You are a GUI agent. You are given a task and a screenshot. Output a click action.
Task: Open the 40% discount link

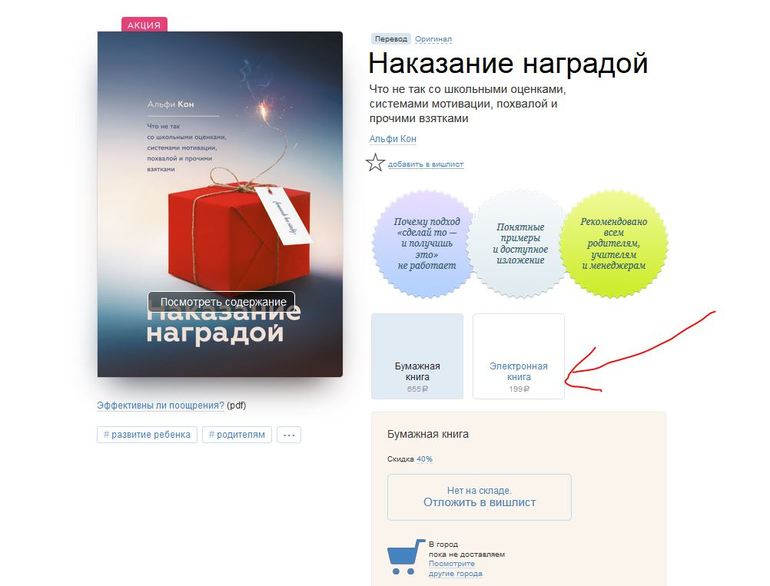coord(424,459)
